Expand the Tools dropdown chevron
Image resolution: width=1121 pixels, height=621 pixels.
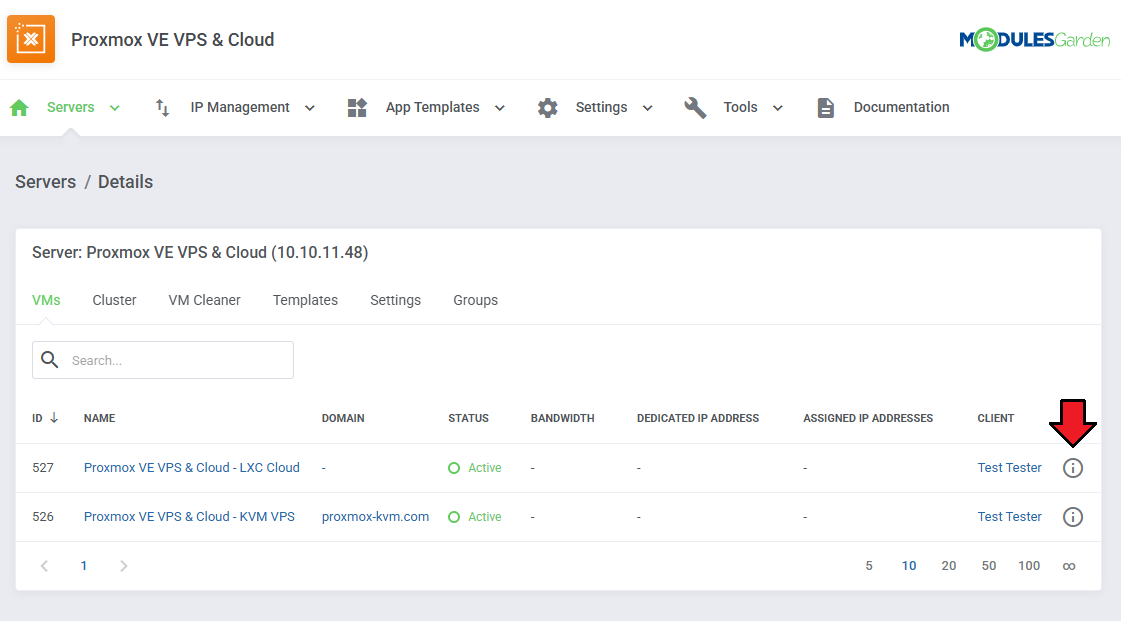[778, 108]
